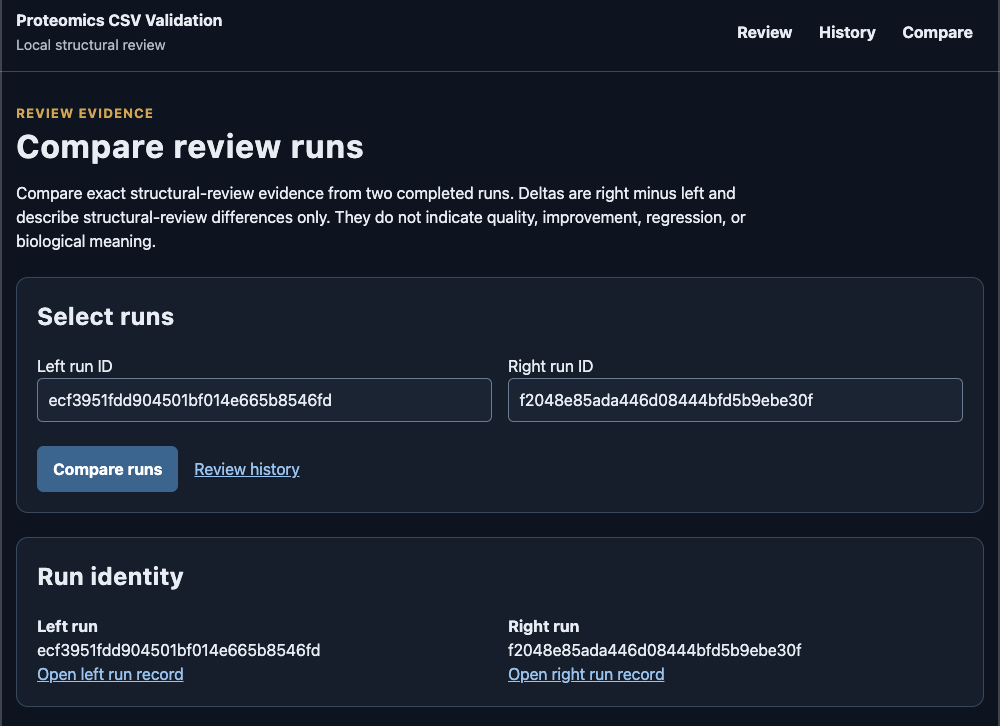This screenshot has height=726, width=1000.
Task: Click right run value f2048e85… in Run identity
Action: click(x=654, y=650)
